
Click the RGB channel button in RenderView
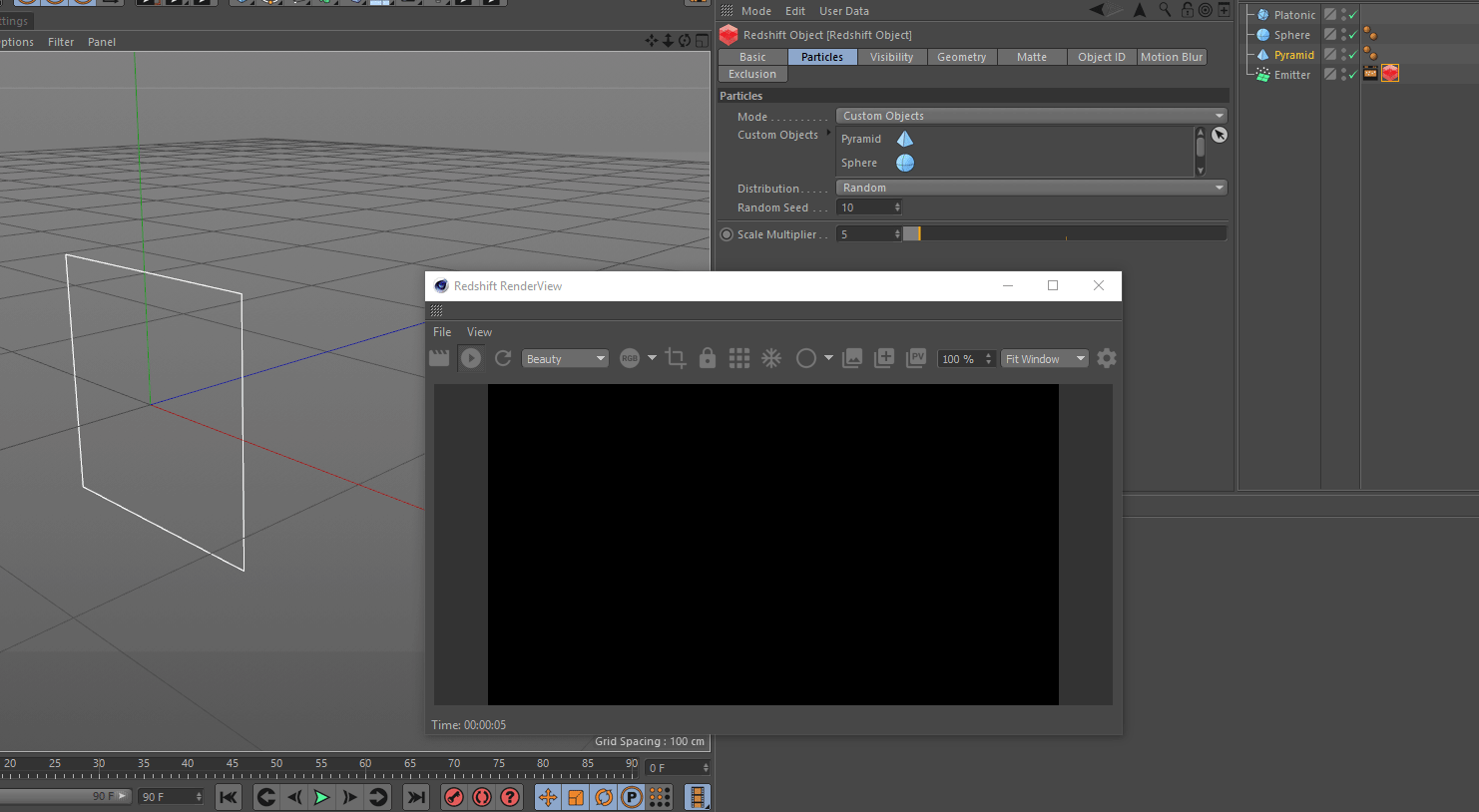(630, 358)
